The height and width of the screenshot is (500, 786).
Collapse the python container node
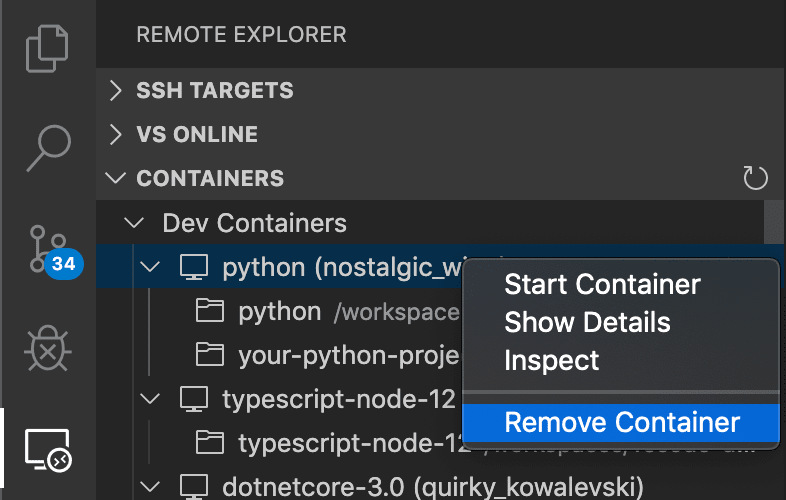(150, 267)
